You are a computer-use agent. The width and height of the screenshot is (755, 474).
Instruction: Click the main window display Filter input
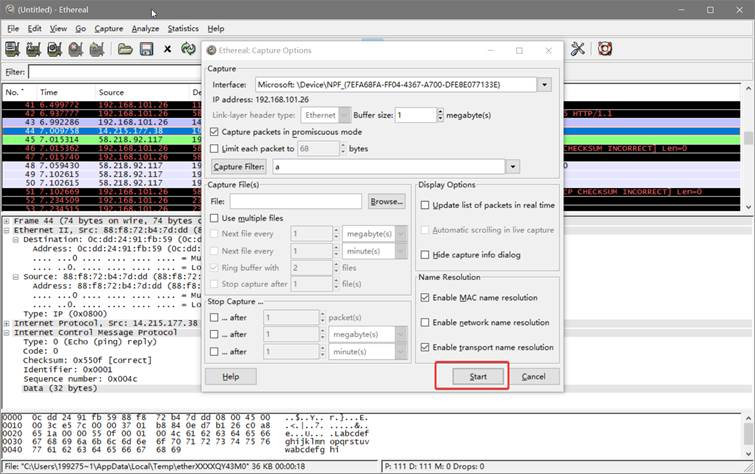115,72
